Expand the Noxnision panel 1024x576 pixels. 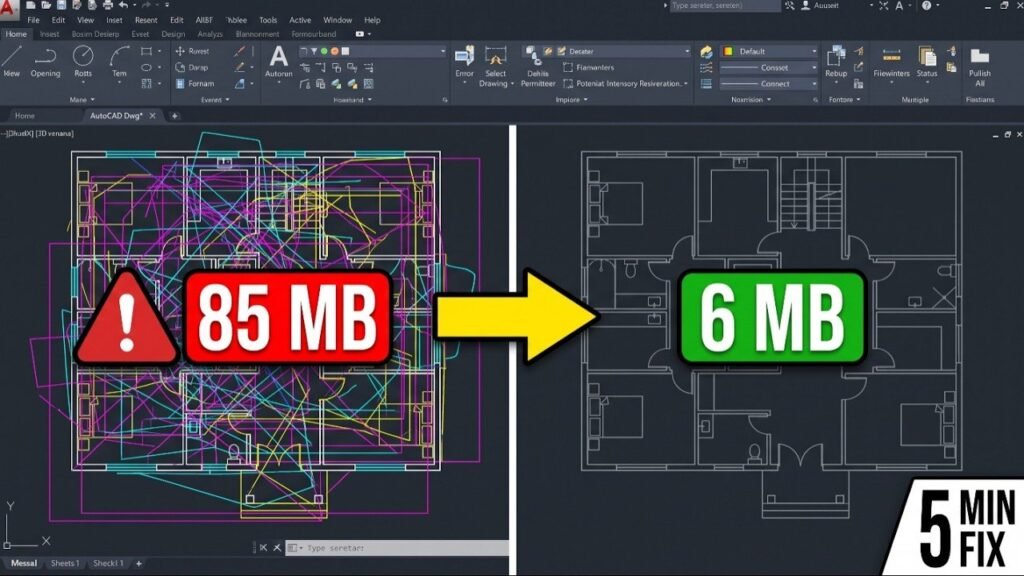751,100
